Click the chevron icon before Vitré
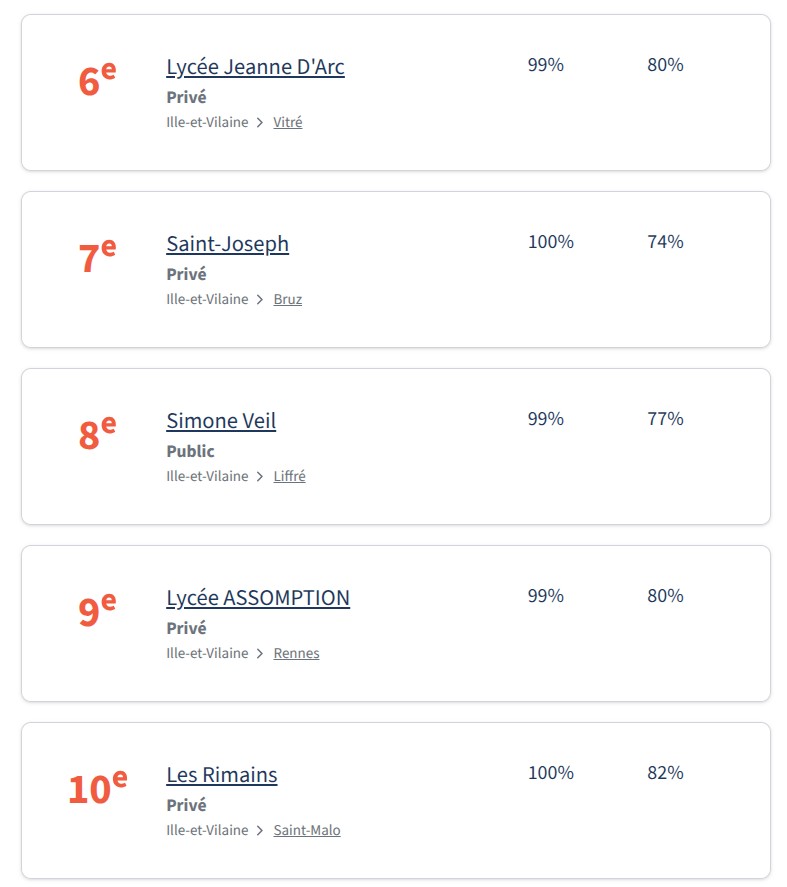The width and height of the screenshot is (787, 887). 260,122
